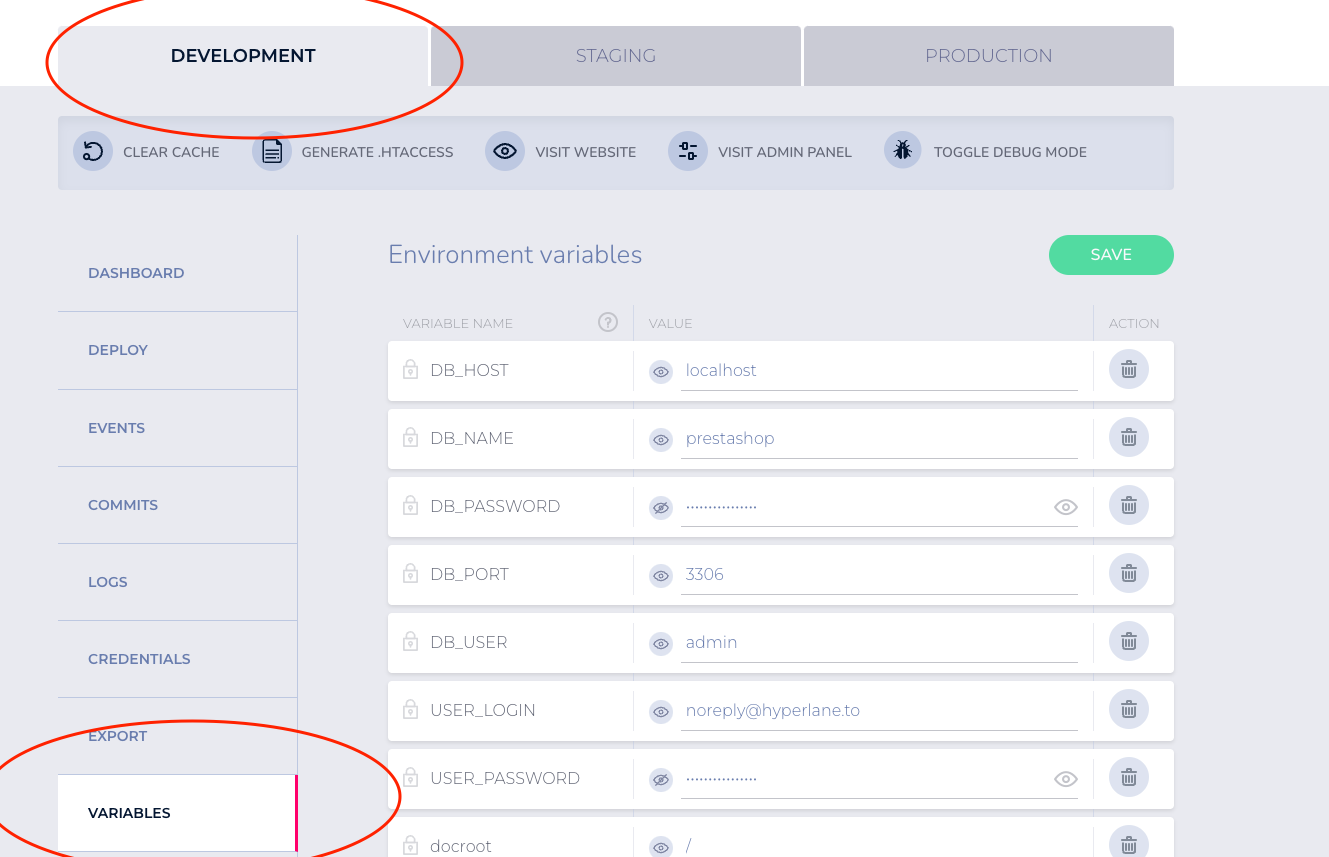1329x857 pixels.
Task: Click the Clear Cache label
Action: click(171, 152)
